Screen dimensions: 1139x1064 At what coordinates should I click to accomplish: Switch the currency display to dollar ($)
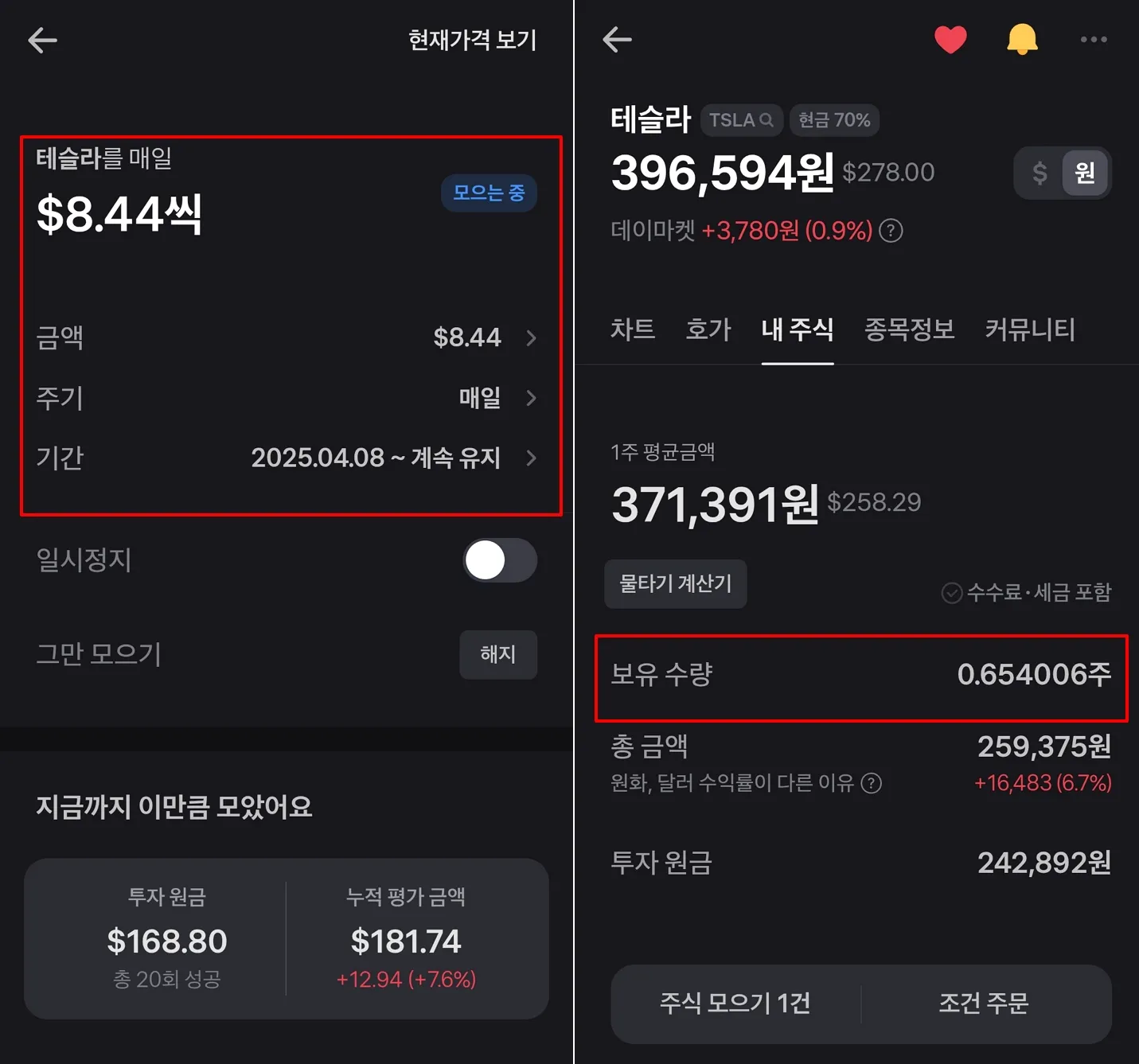point(1040,173)
